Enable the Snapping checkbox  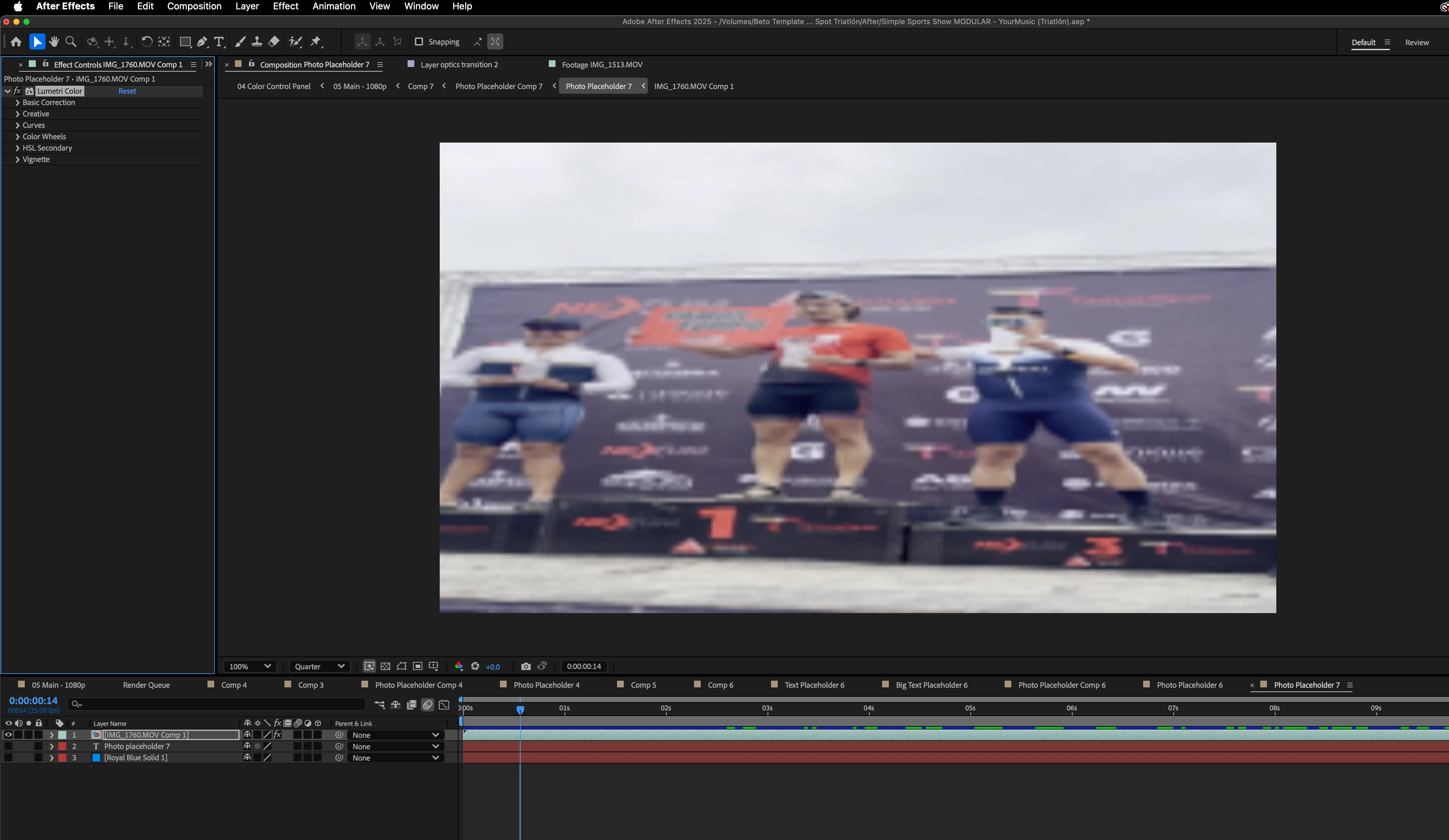pos(419,41)
